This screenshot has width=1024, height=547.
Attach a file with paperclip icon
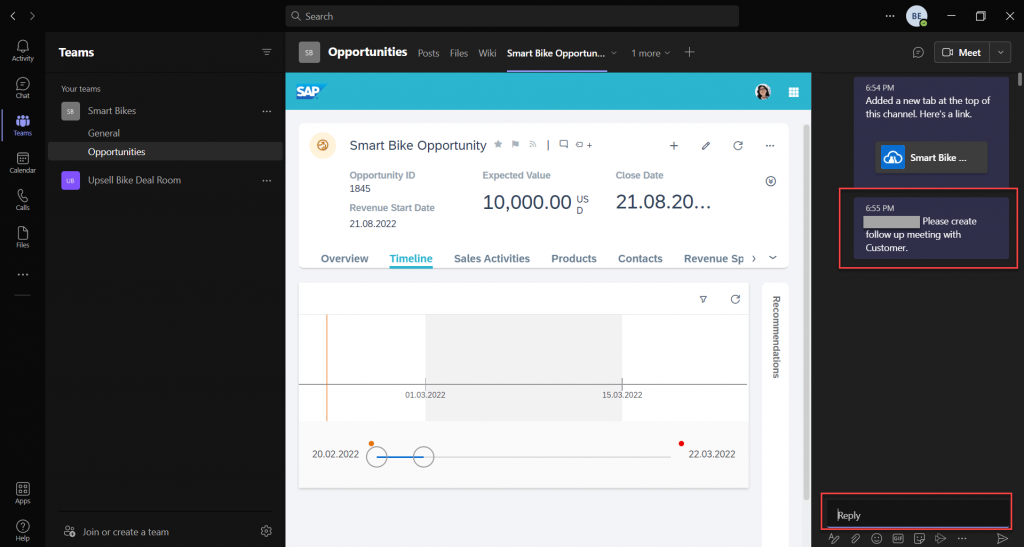coord(856,539)
